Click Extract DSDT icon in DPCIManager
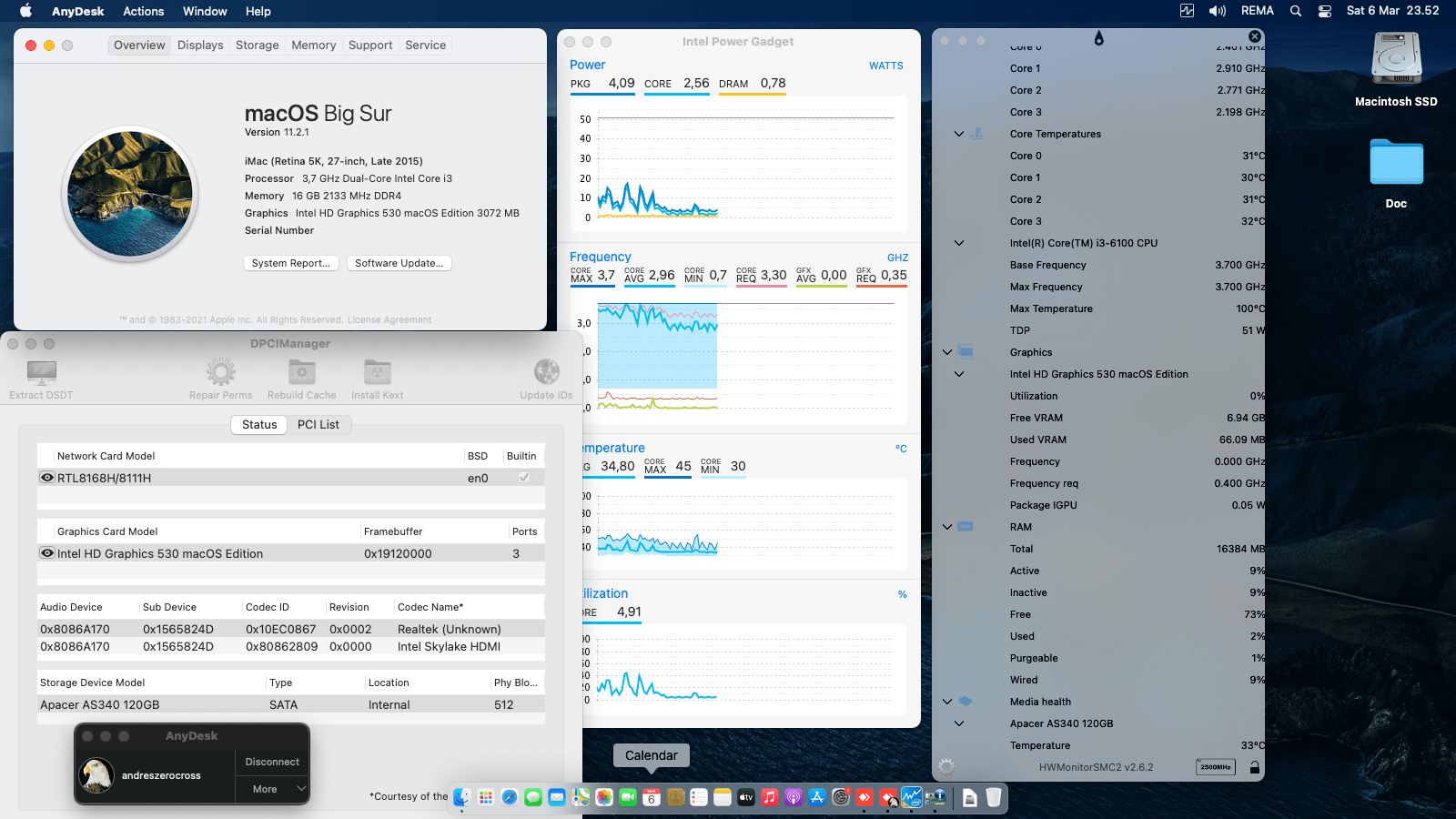The image size is (1456, 819). coord(41,371)
